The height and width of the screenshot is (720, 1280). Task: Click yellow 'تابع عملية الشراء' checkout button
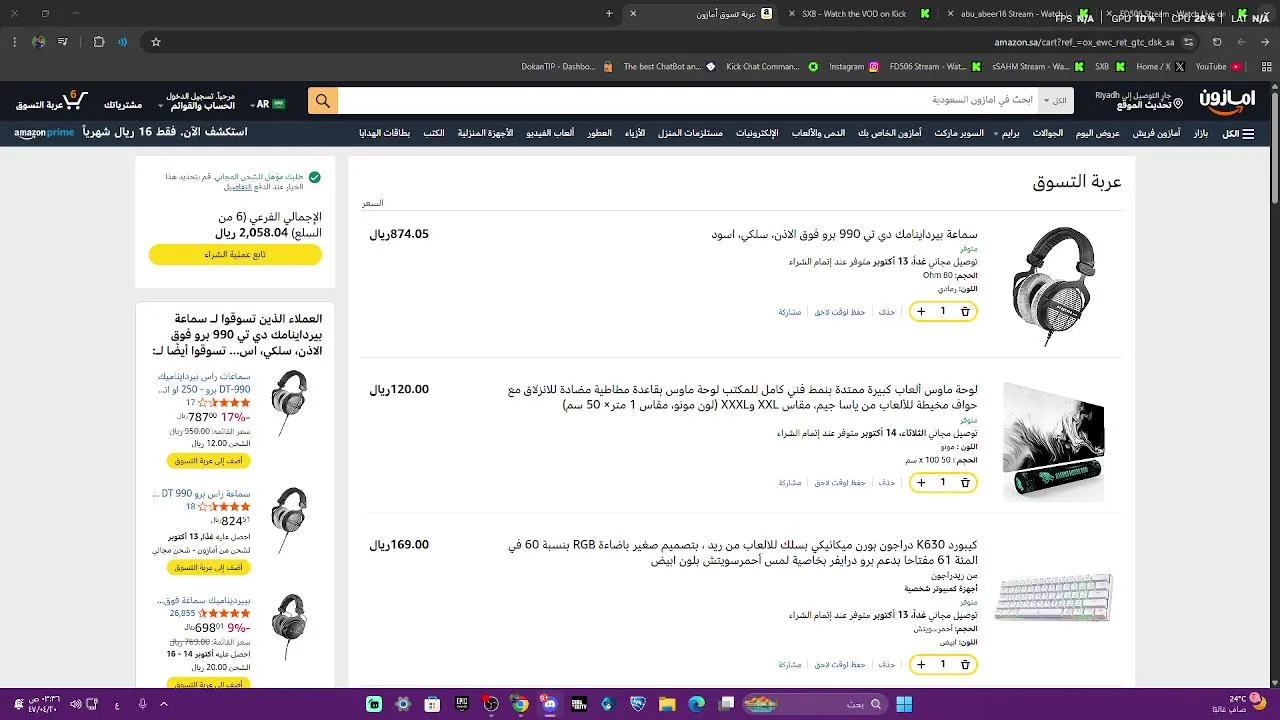tap(235, 254)
